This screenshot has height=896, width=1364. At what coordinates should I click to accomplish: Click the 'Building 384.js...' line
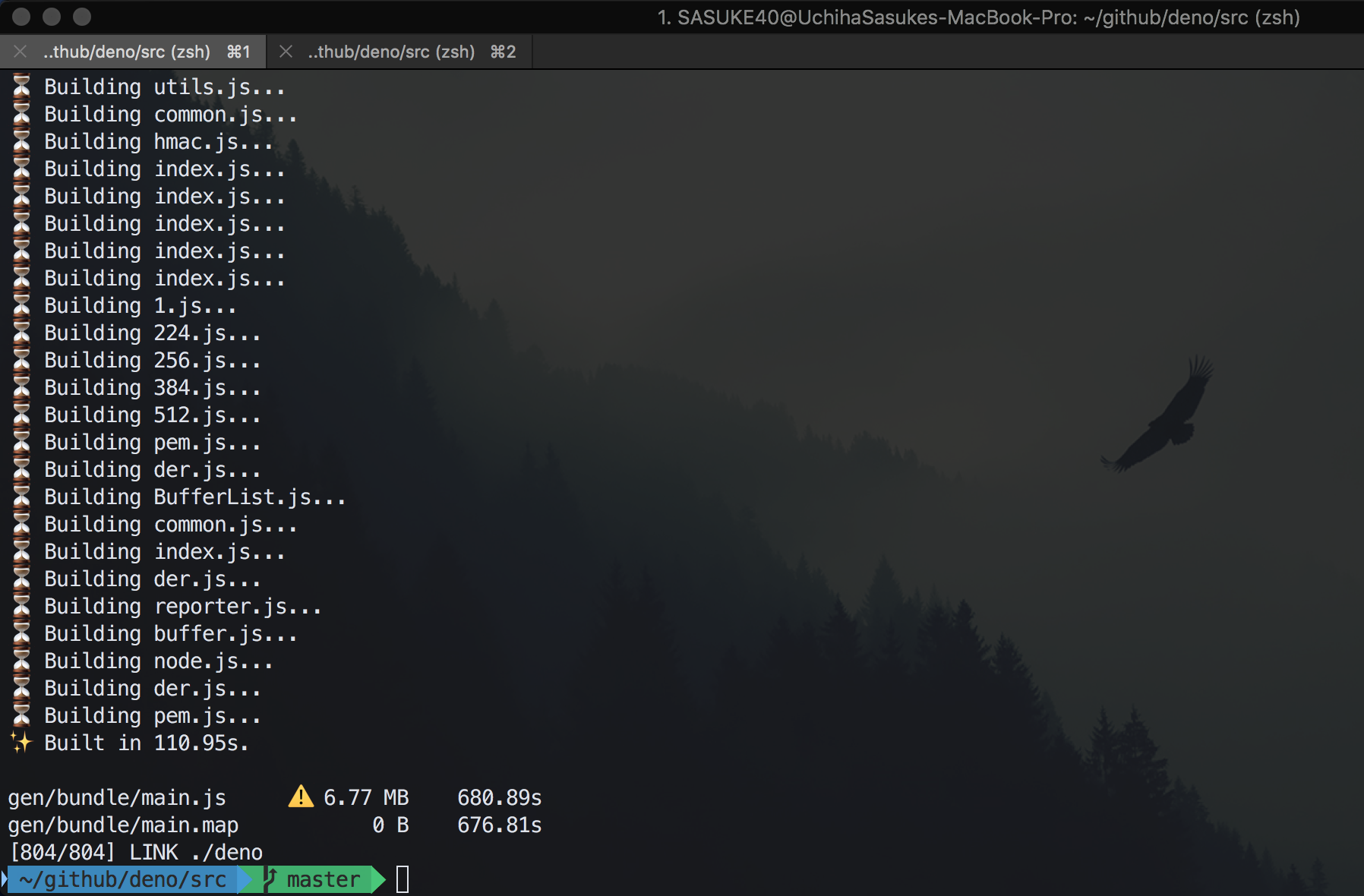click(x=153, y=388)
